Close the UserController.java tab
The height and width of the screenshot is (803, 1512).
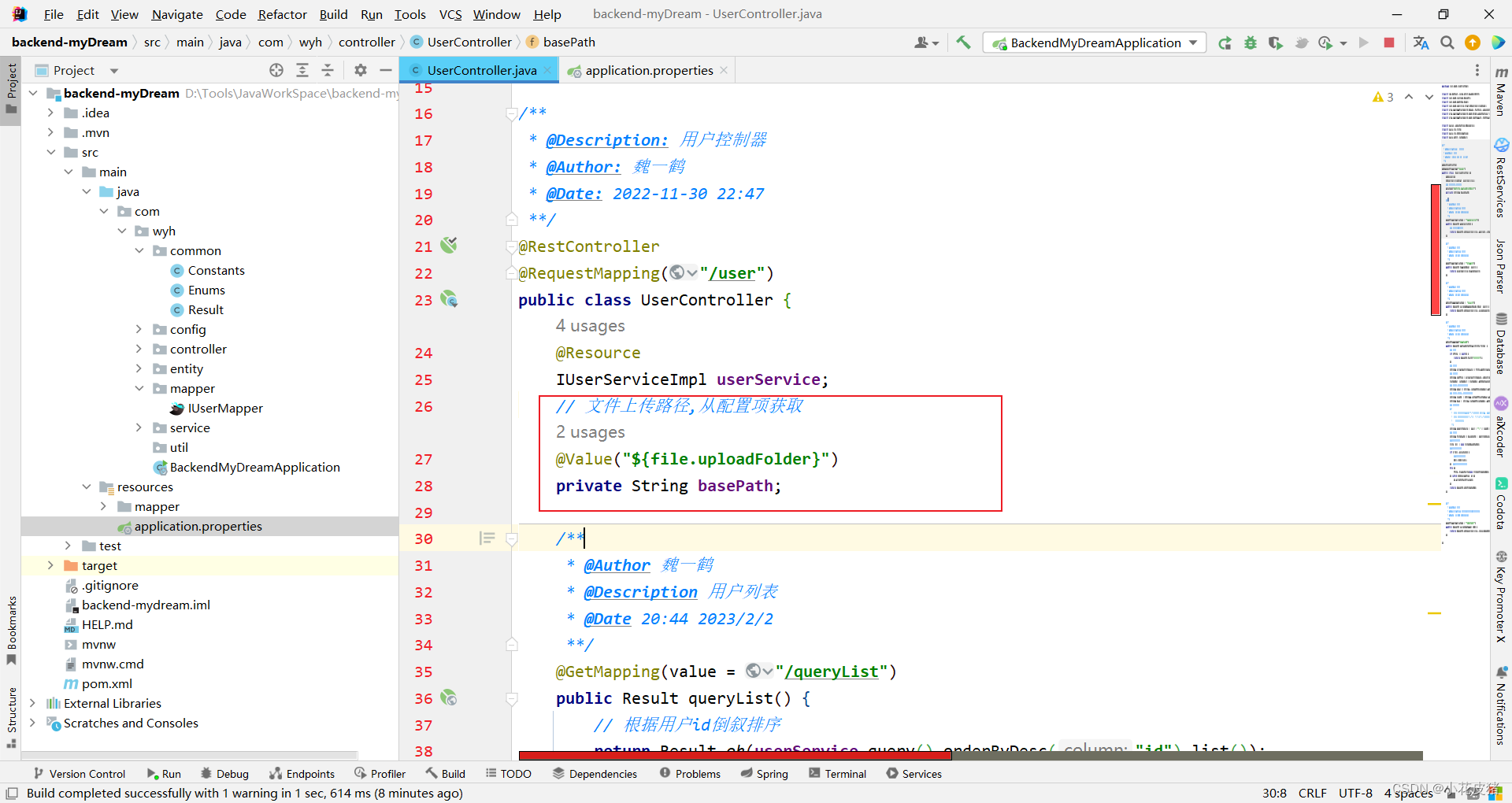pyautogui.click(x=548, y=70)
